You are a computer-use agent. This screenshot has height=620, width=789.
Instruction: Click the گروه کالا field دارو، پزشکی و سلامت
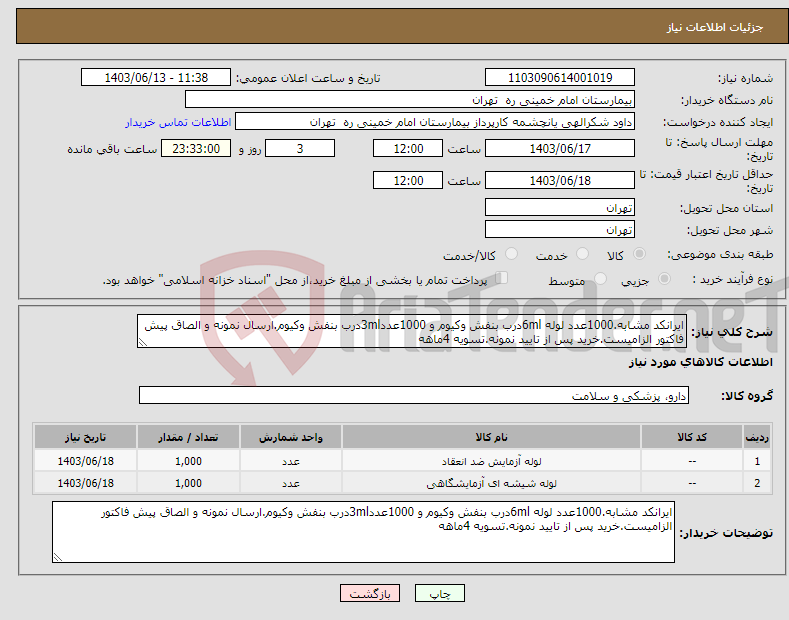[414, 396]
